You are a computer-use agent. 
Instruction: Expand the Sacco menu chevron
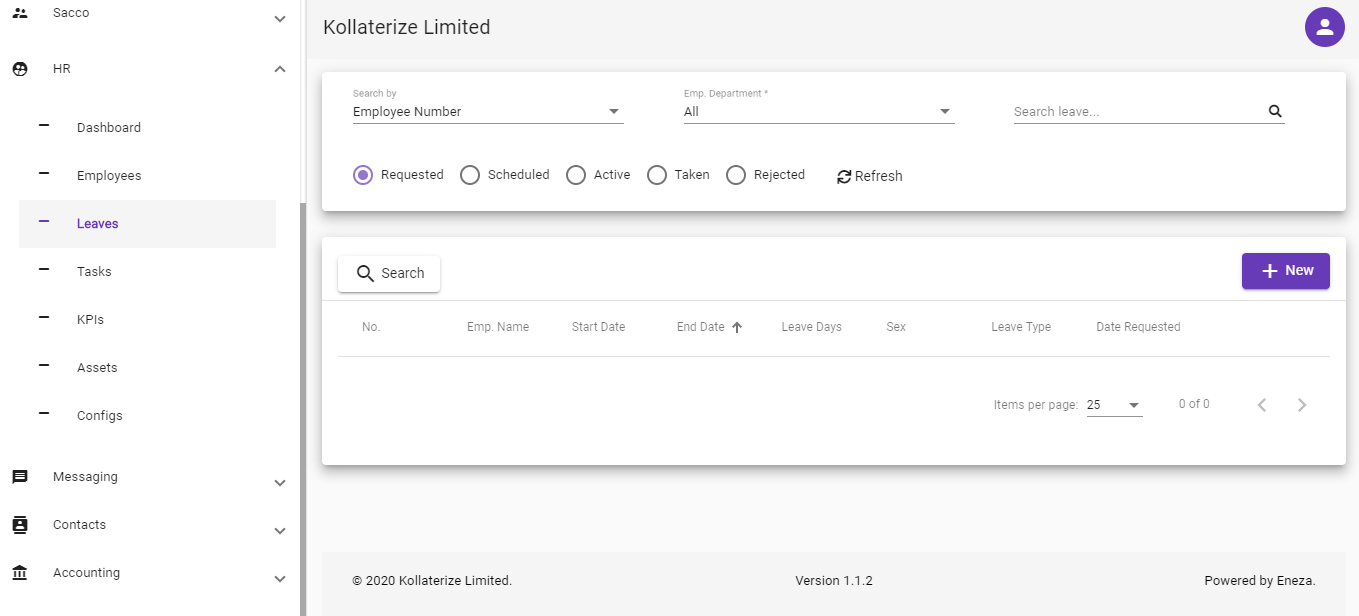coord(280,19)
